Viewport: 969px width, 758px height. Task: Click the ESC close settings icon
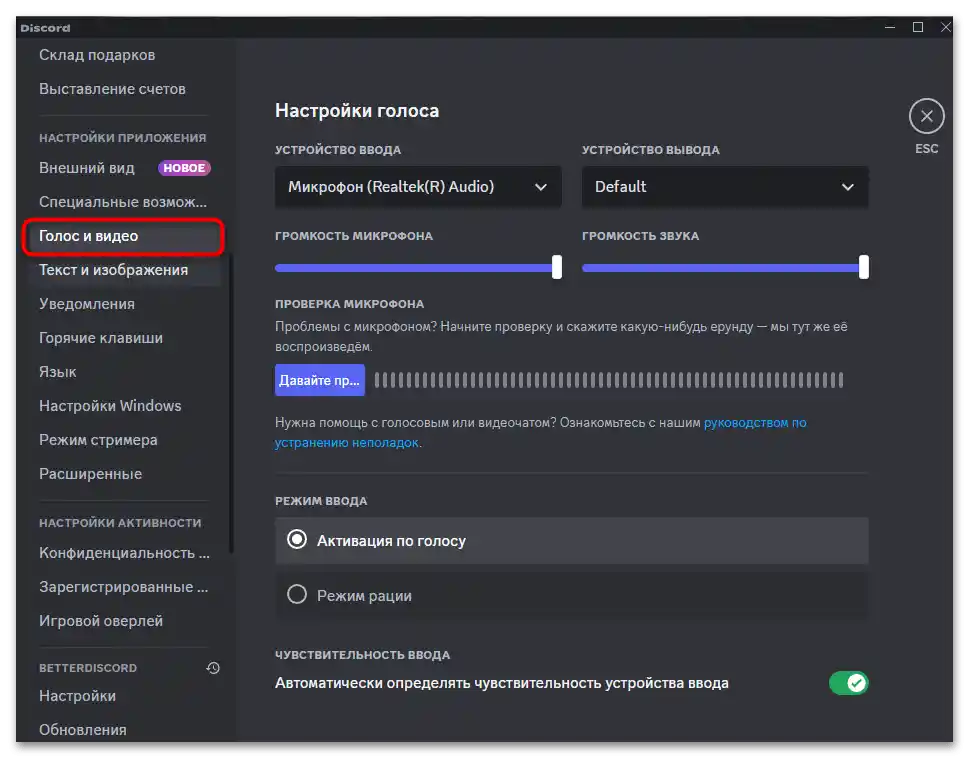point(926,117)
